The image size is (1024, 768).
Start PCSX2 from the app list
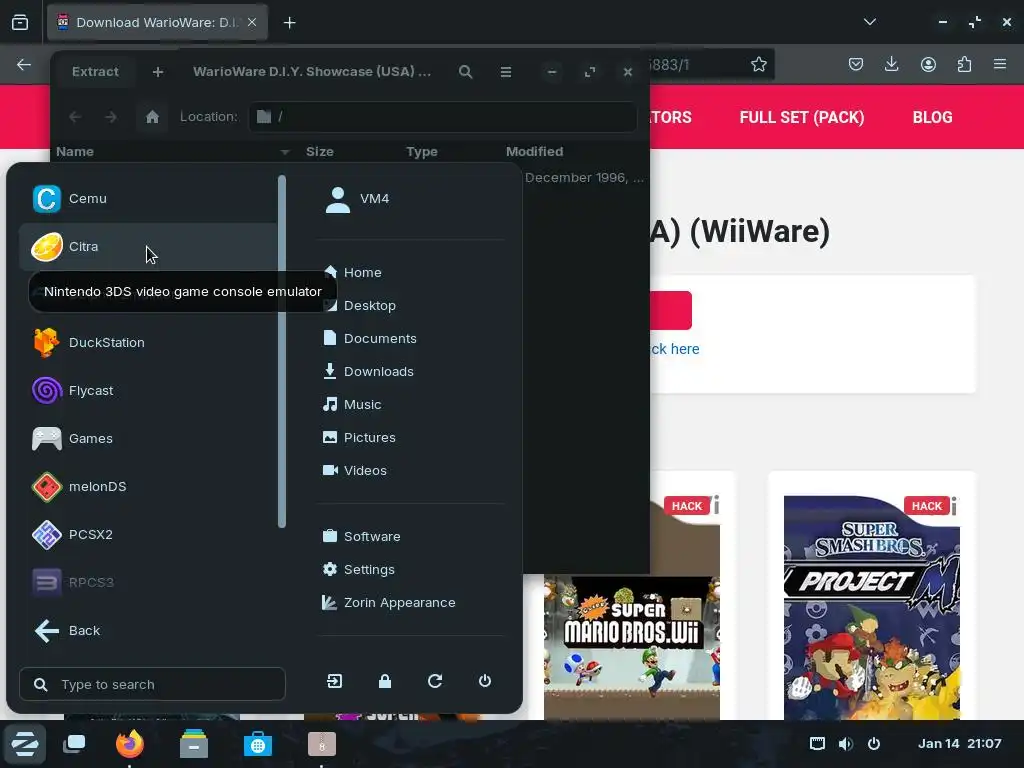148,534
